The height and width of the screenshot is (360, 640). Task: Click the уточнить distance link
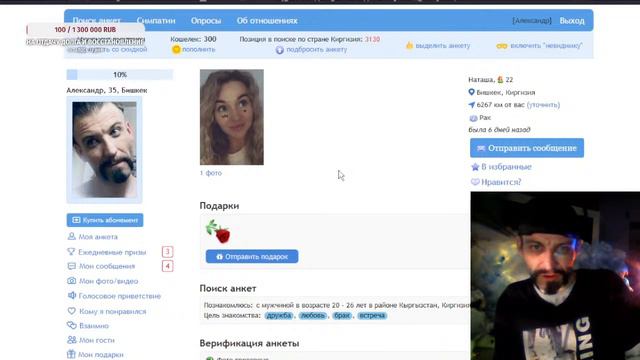[543, 105]
